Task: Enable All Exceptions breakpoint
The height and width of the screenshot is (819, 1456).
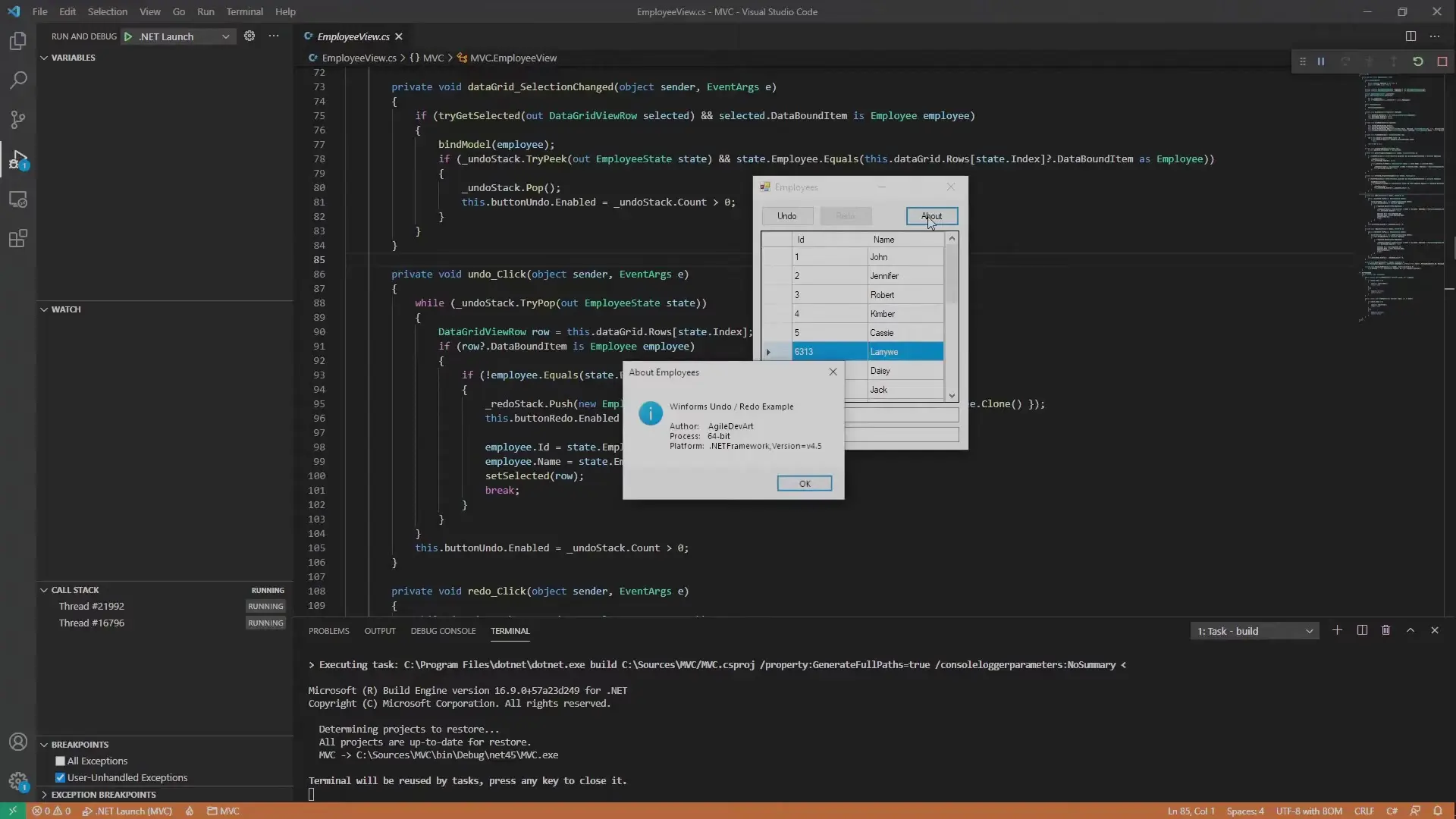Action: [x=60, y=761]
